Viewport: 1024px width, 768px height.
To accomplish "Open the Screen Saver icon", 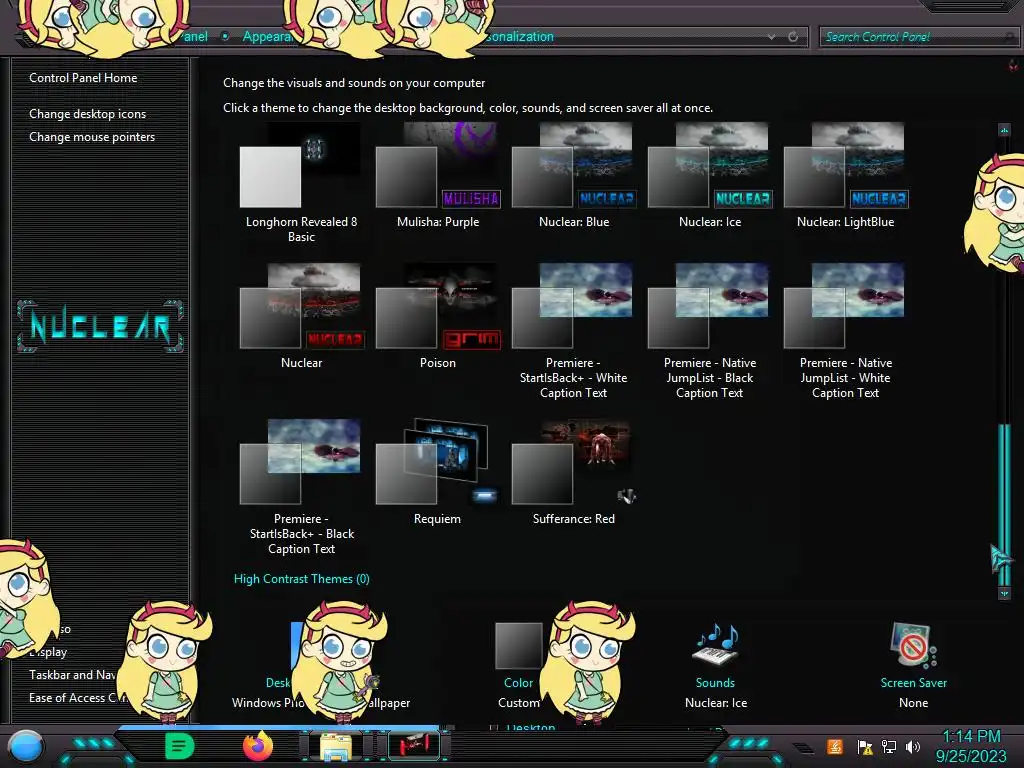I will pos(913,645).
